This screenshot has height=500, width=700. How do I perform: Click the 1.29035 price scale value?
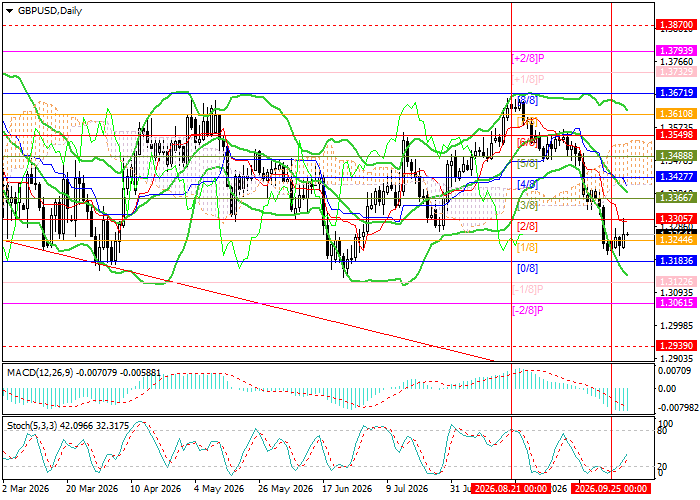tap(676, 358)
